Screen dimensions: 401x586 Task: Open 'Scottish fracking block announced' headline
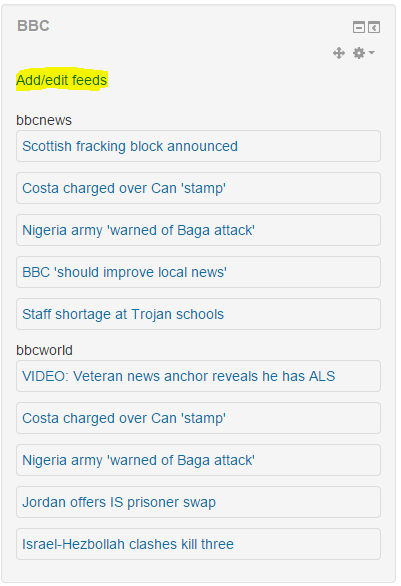[130, 146]
